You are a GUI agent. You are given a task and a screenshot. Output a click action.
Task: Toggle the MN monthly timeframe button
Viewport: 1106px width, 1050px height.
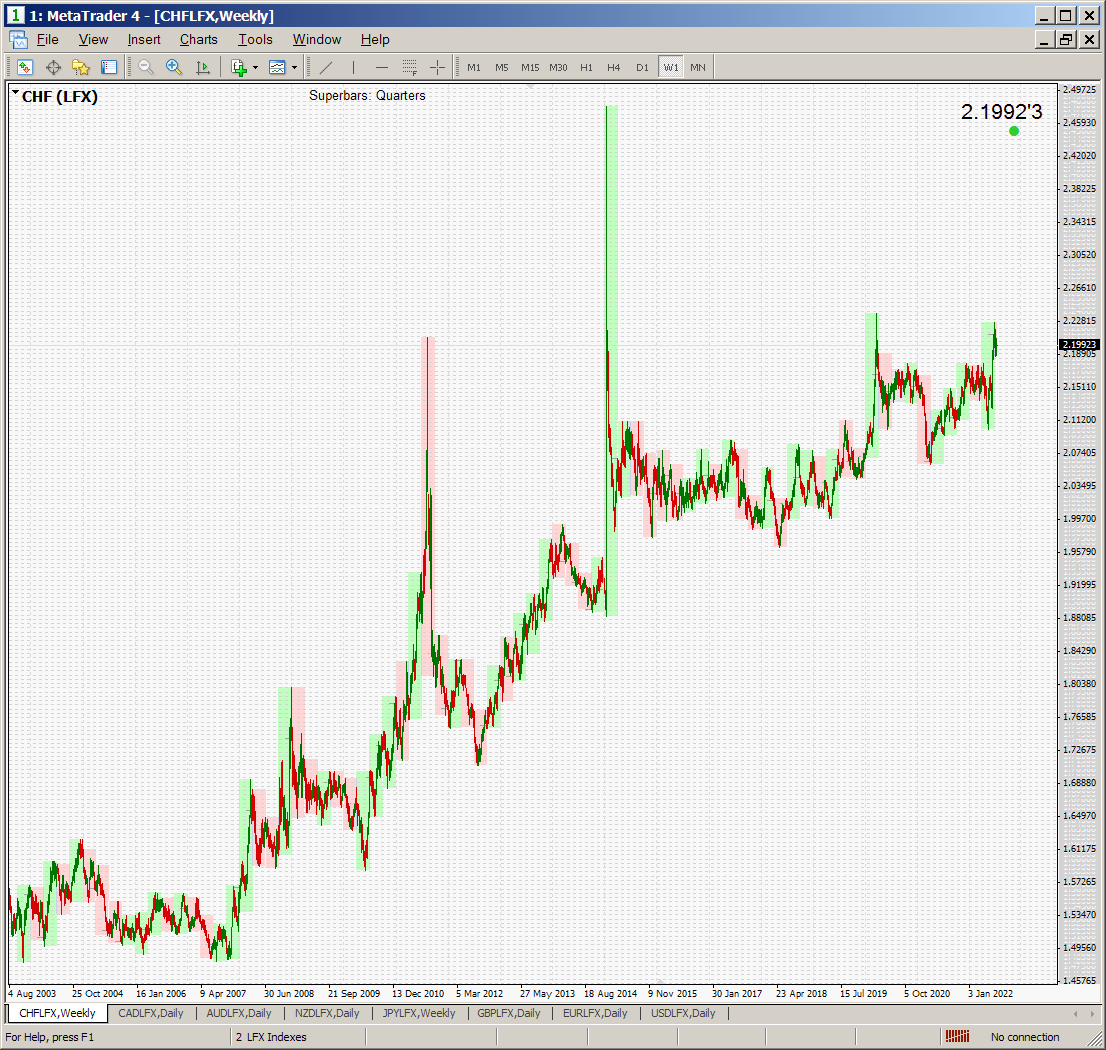click(697, 67)
